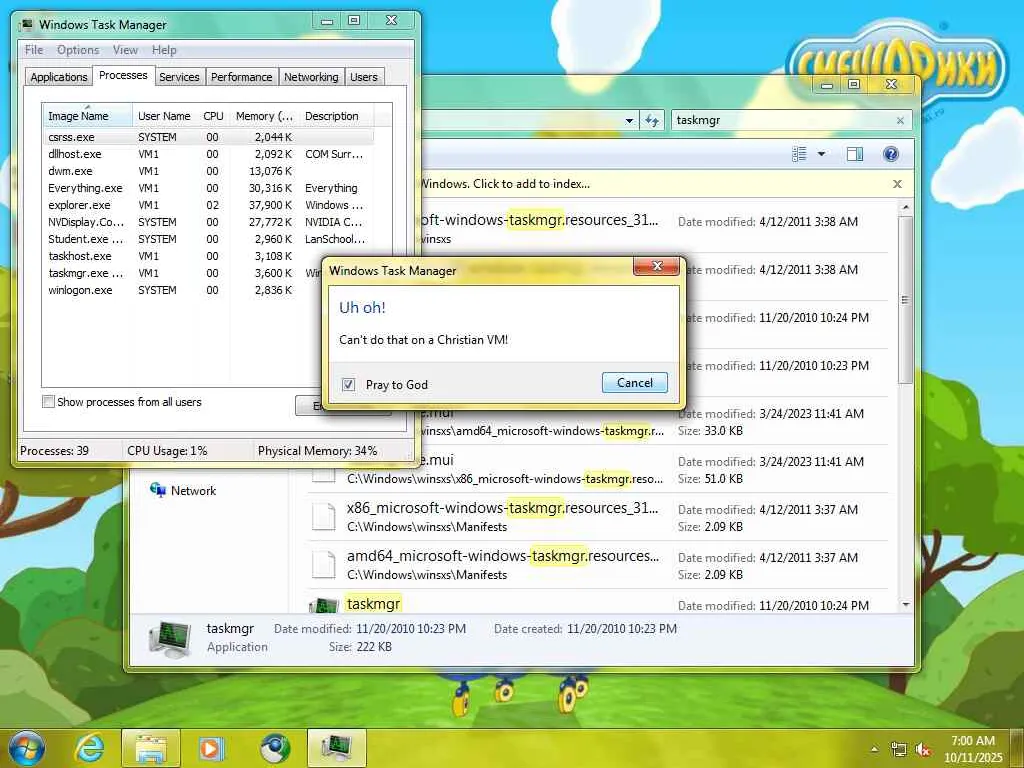
Task: Sort processes by CPU column
Action: (x=214, y=116)
